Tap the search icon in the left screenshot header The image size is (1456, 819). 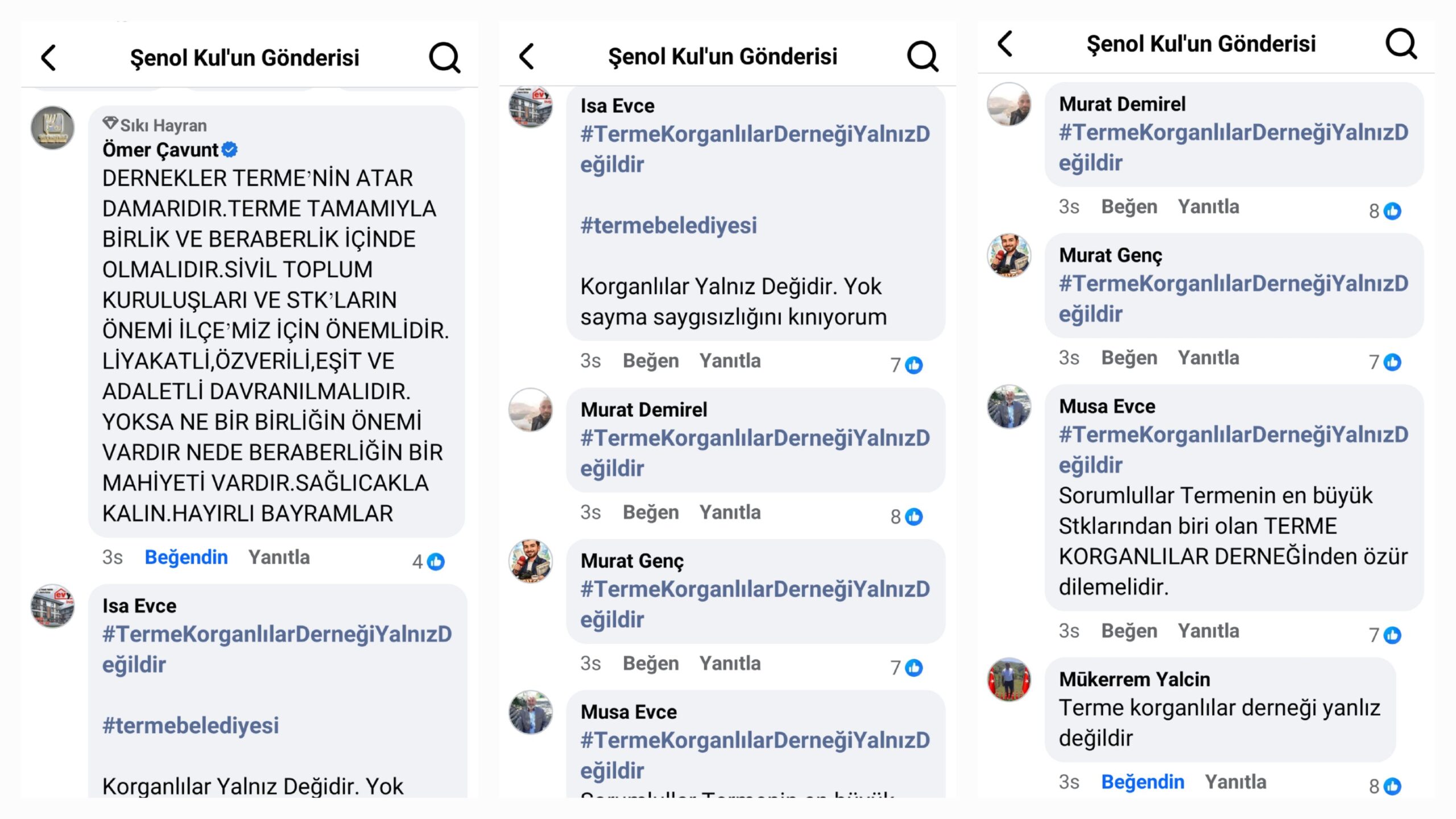click(444, 57)
